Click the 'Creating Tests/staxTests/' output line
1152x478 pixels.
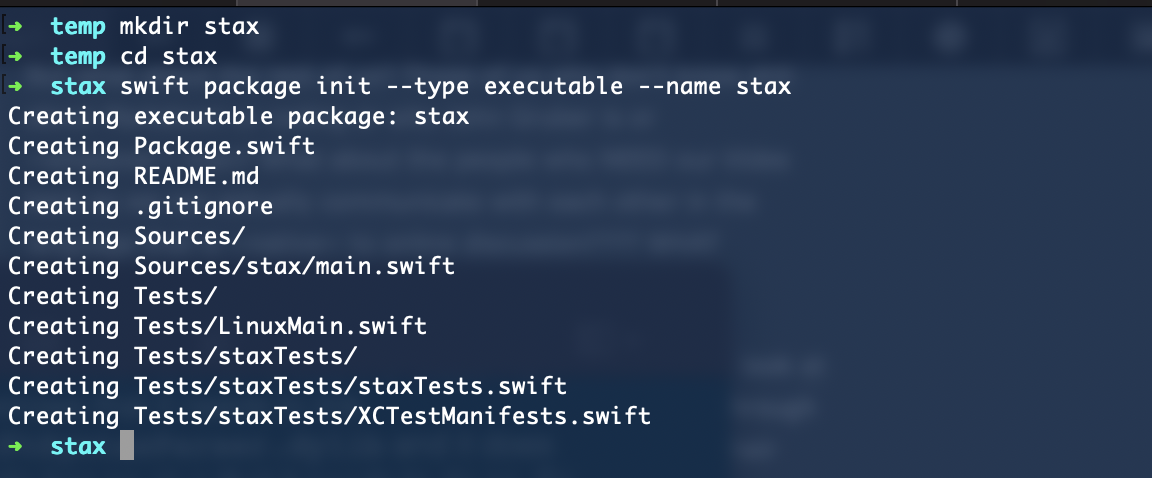183,355
